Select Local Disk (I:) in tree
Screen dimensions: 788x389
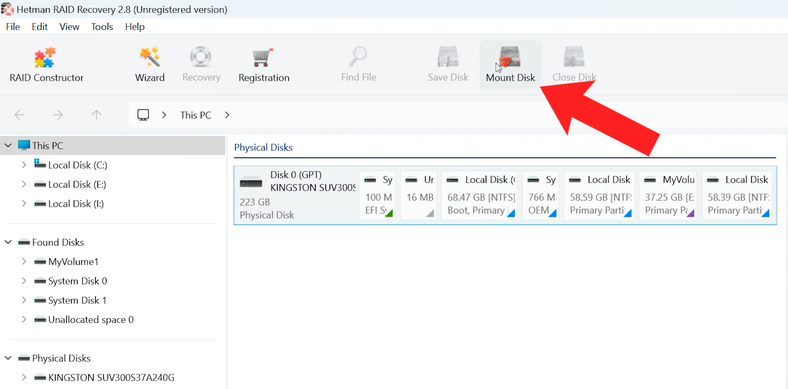tap(76, 204)
